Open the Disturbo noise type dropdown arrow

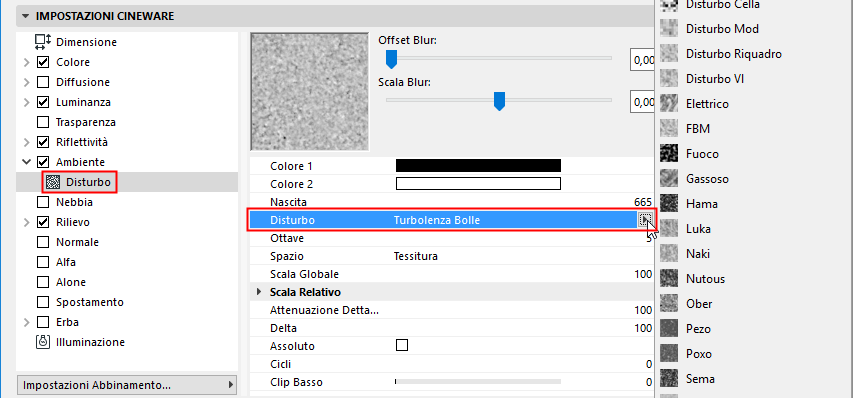pyautogui.click(x=646, y=220)
